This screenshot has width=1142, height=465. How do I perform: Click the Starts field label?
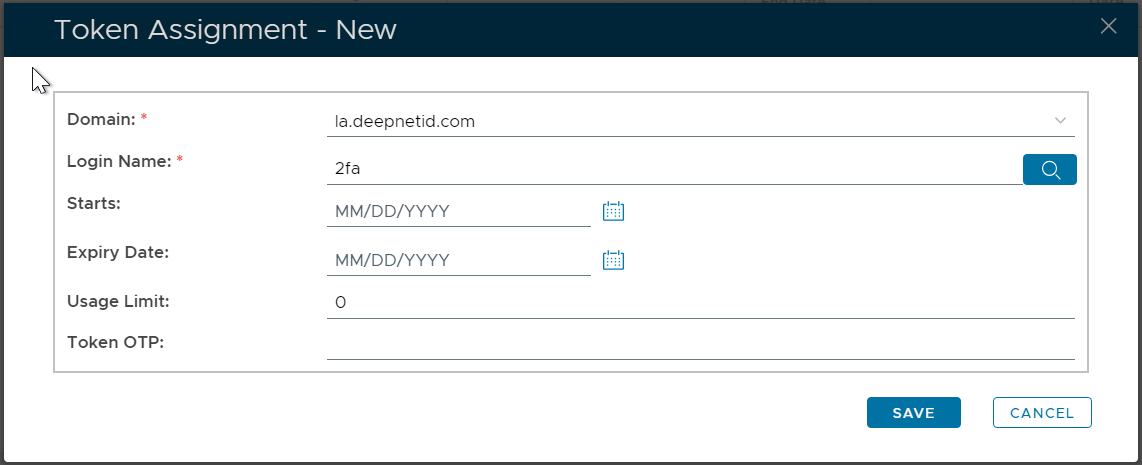[94, 202]
